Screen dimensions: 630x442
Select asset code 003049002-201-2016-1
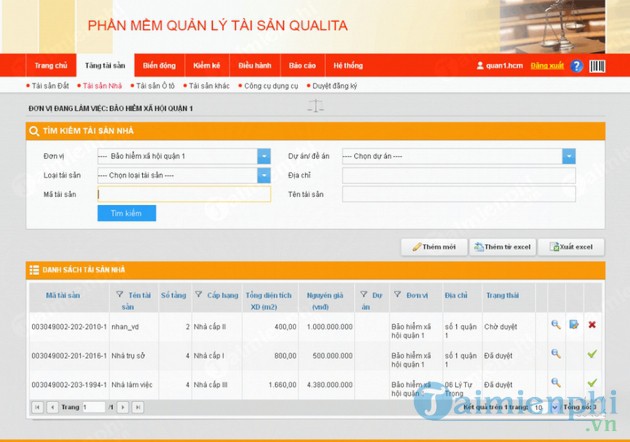(69, 356)
